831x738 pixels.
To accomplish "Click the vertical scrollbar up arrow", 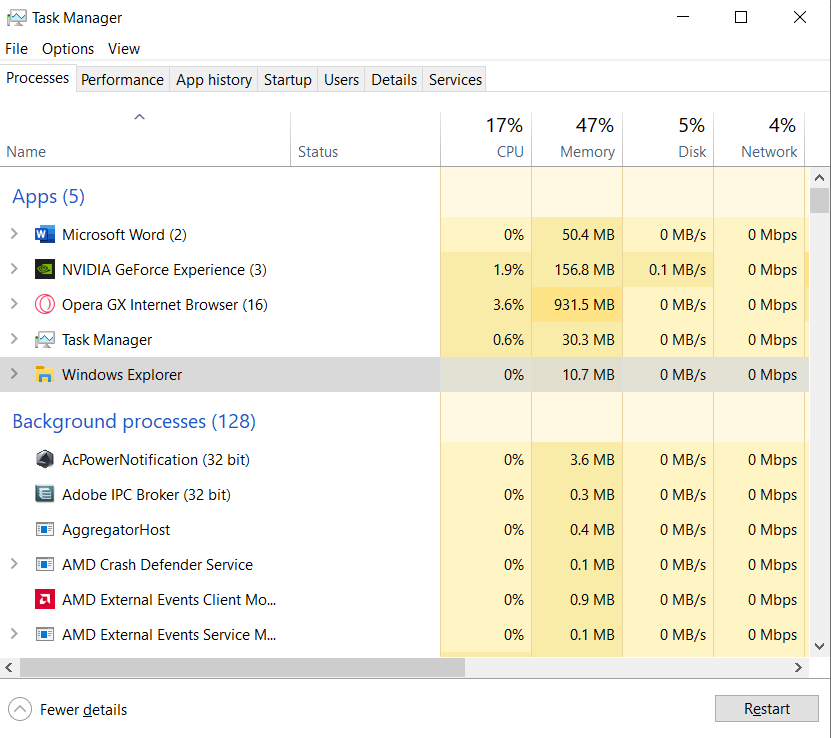I will click(819, 178).
